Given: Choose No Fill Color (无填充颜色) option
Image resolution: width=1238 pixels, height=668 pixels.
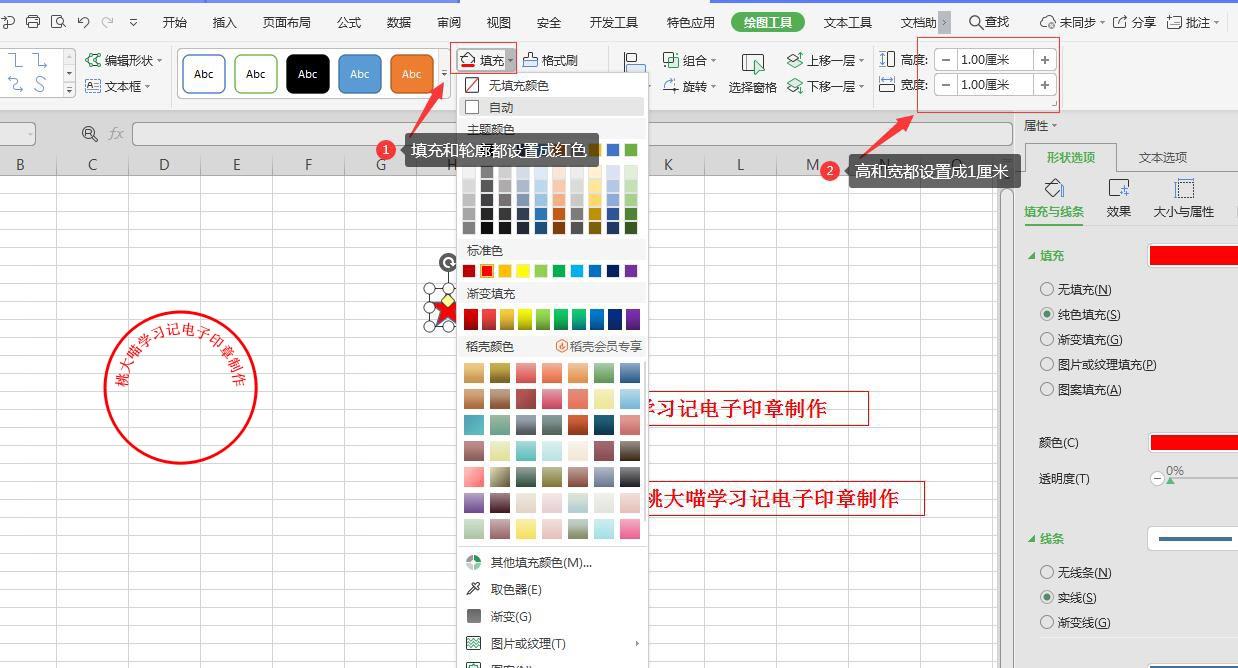Looking at the screenshot, I should [x=517, y=85].
